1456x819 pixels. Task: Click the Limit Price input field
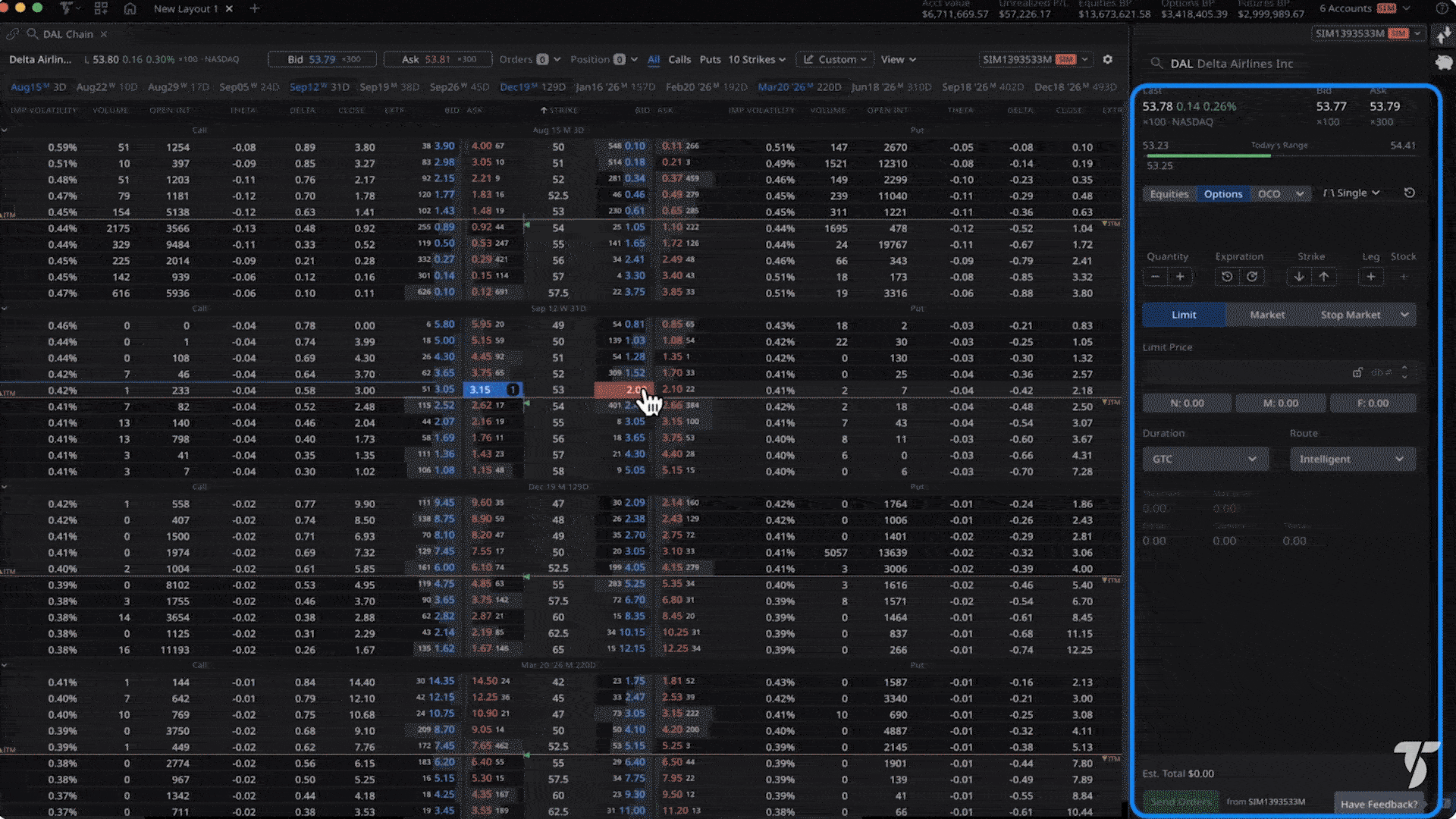pos(1244,372)
